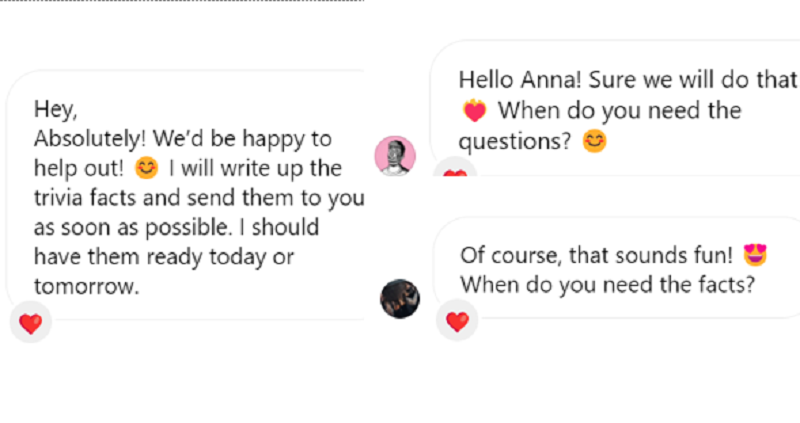The image size is (800, 423).
Task: Click 'have them ready today or' line
Action: click(163, 257)
